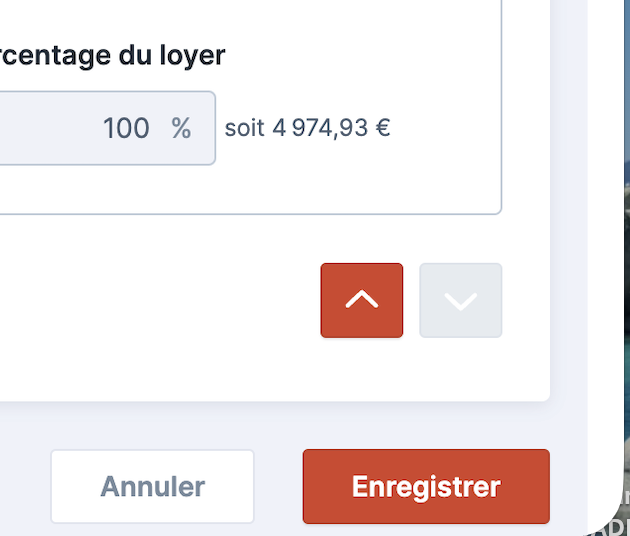This screenshot has width=630, height=536.
Task: Move the section down with the gray arrow
Action: (x=460, y=300)
